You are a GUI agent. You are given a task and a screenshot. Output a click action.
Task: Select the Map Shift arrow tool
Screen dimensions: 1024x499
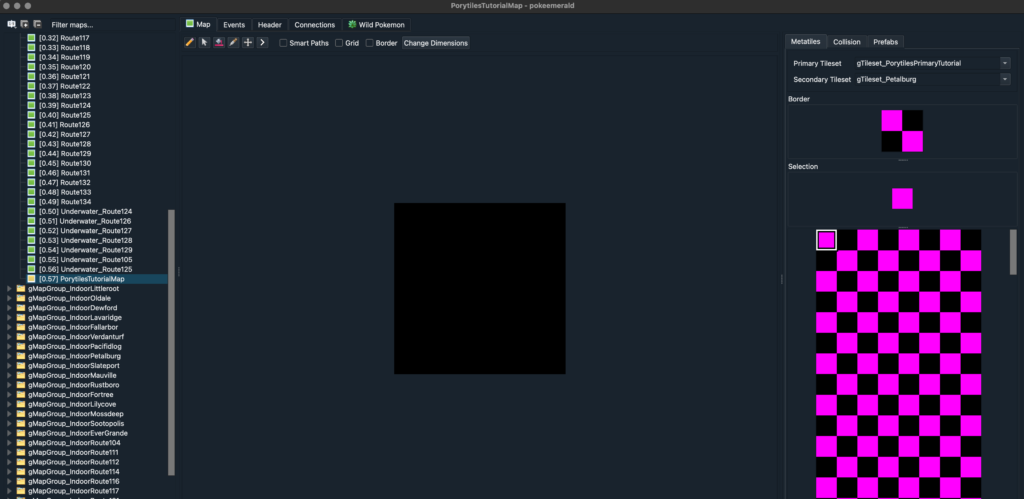(263, 42)
